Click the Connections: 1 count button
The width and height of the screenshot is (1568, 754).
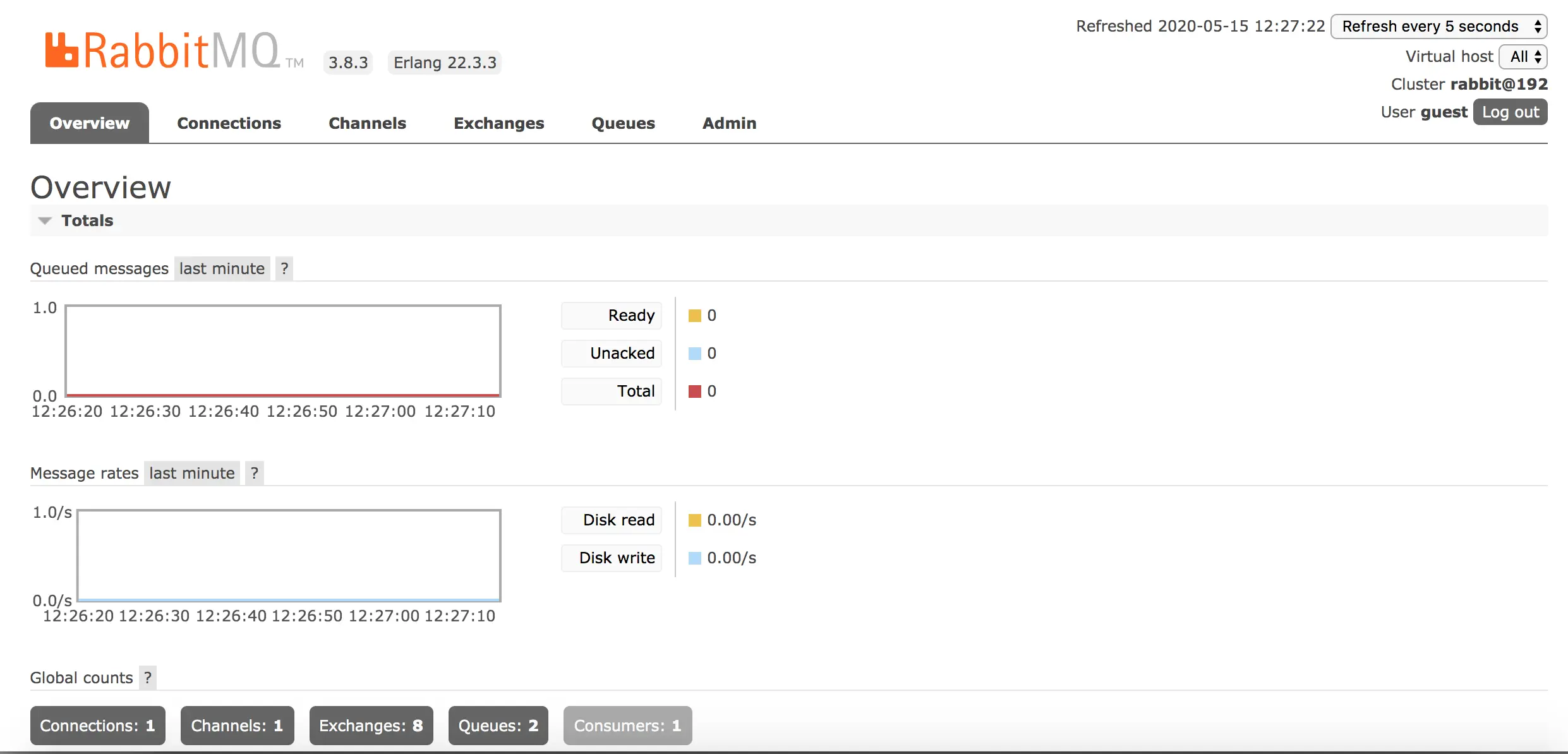(97, 726)
